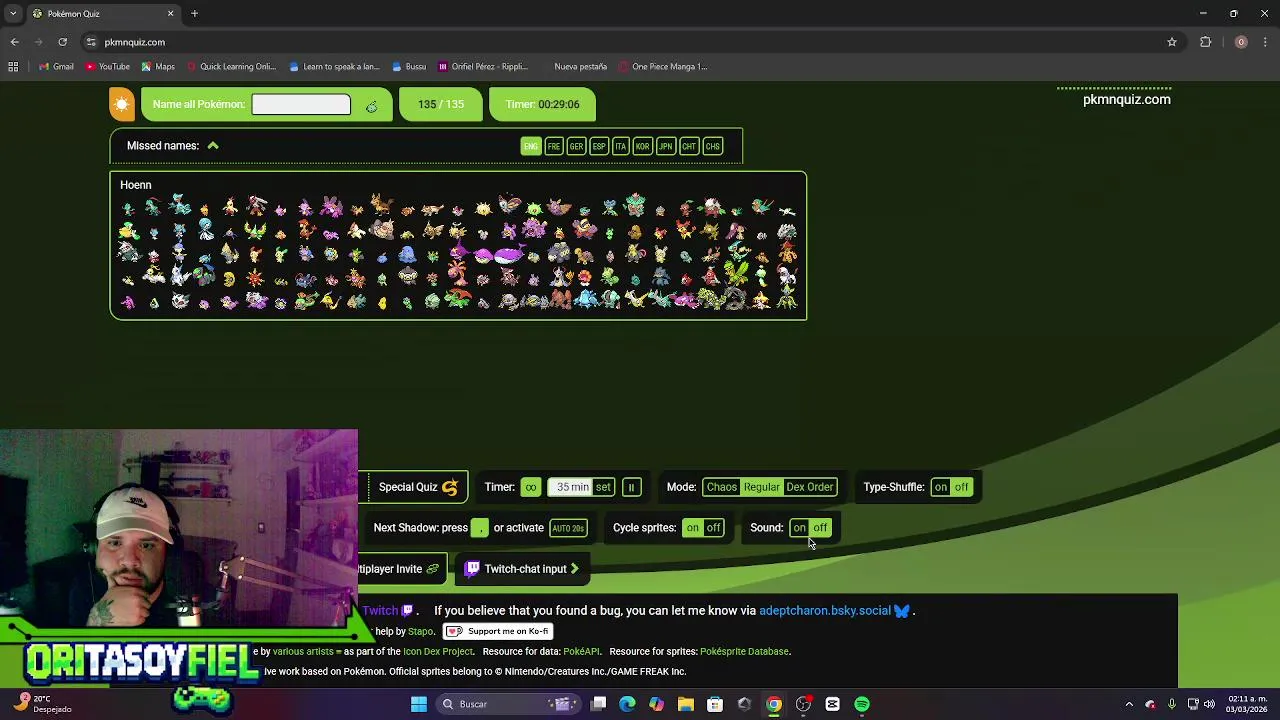
Task: Turn Cycle sprites on
Action: click(693, 528)
